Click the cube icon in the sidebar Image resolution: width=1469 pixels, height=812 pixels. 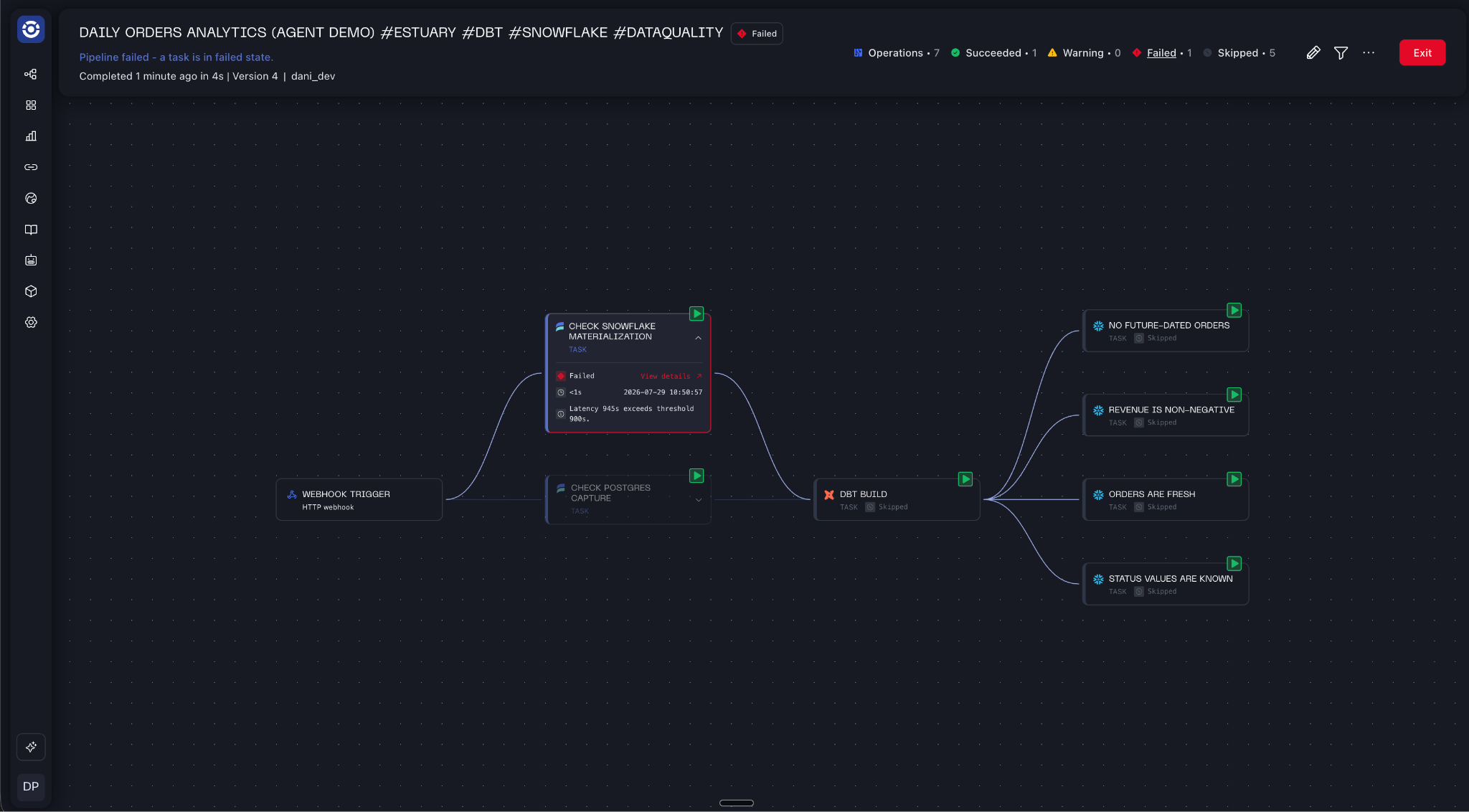31,291
